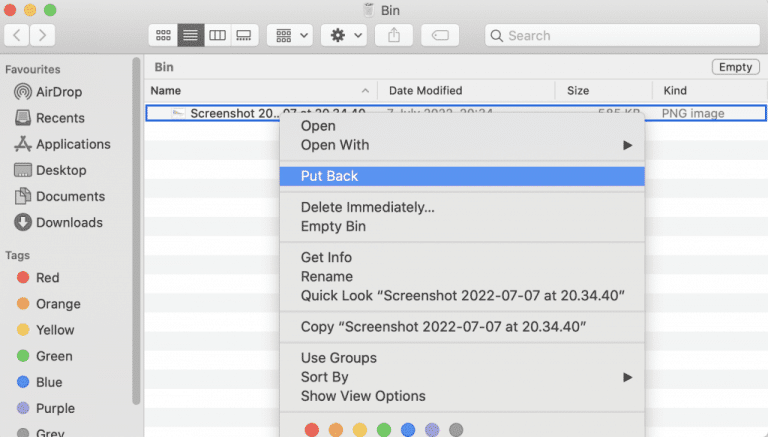
Task: Apply the red tag color dot in context menu
Action: click(x=311, y=430)
